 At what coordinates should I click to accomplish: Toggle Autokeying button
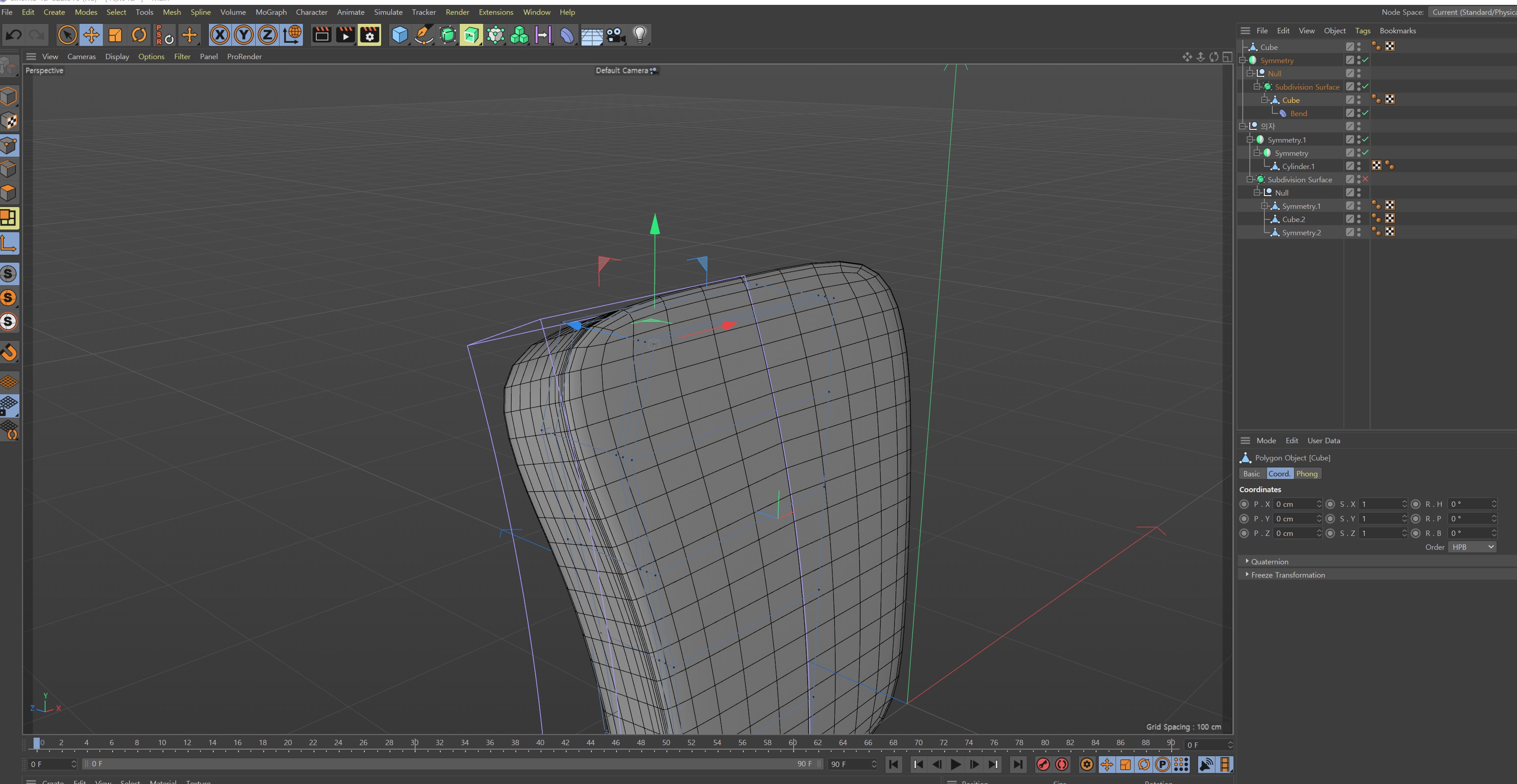point(1062,764)
